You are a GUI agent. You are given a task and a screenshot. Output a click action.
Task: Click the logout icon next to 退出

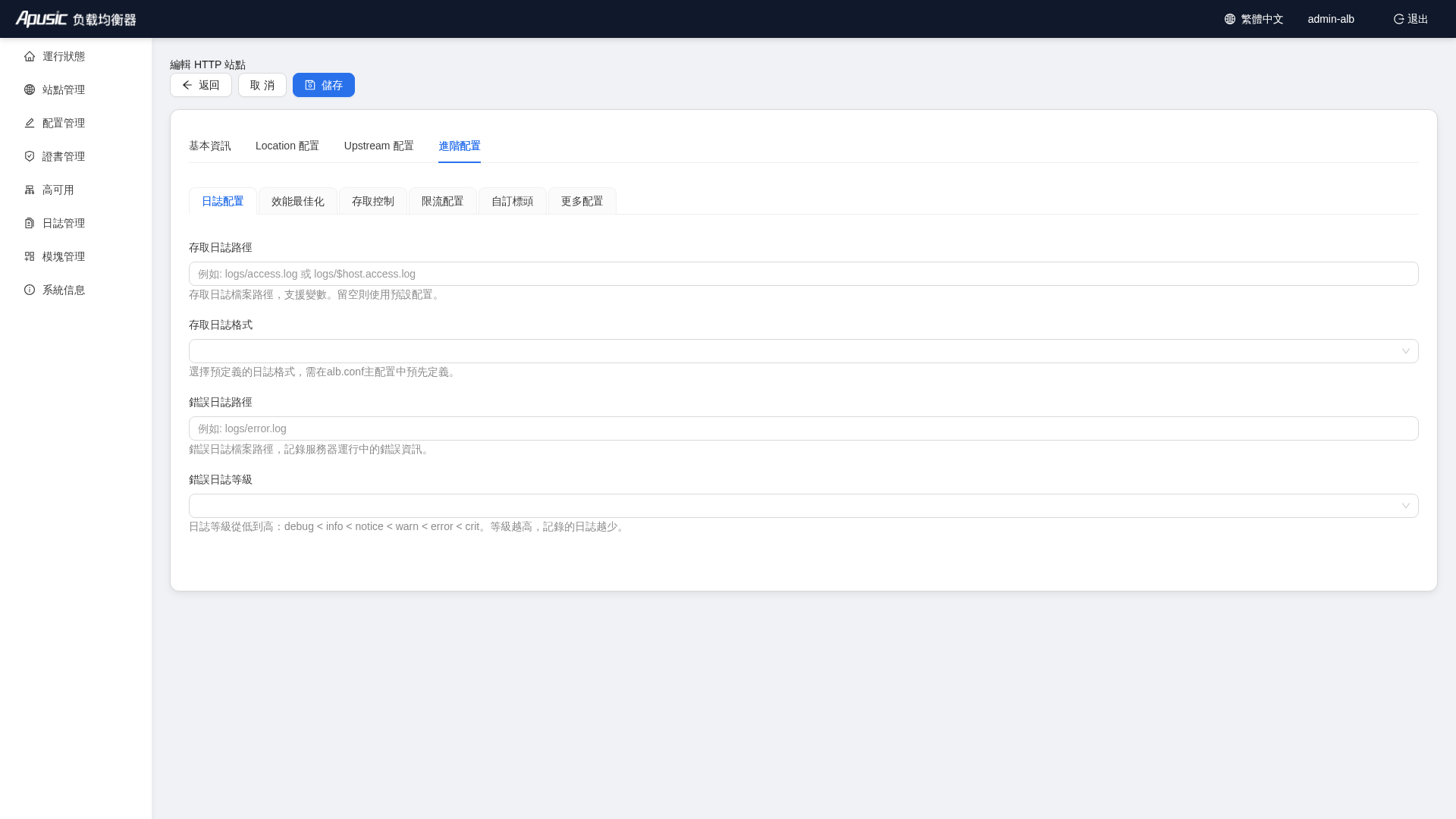click(1398, 19)
